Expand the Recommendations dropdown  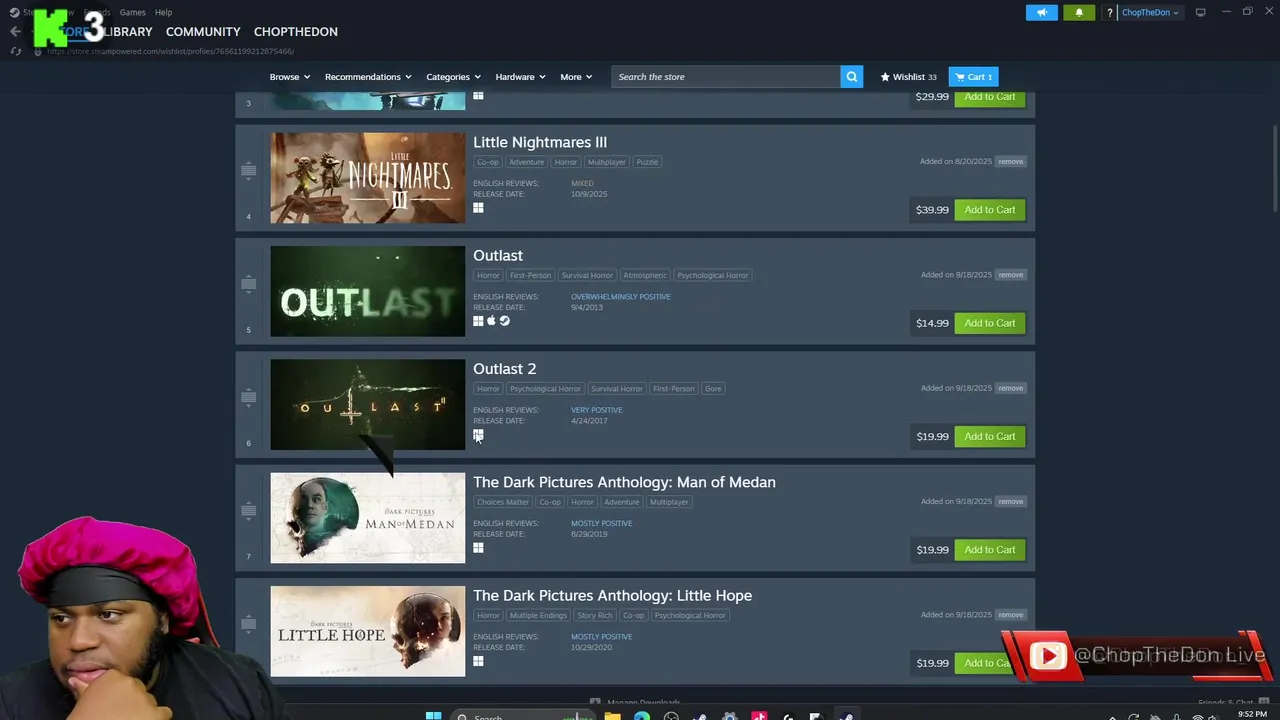[367, 77]
